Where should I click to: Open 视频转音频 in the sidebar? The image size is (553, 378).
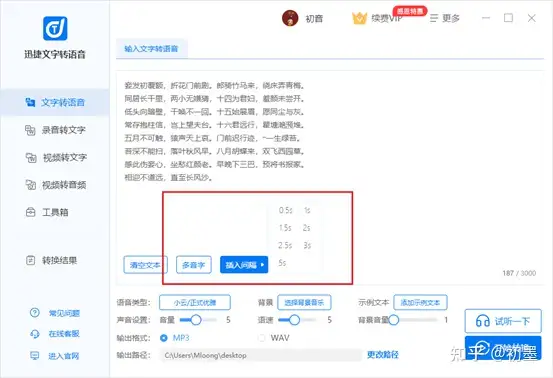click(55, 185)
